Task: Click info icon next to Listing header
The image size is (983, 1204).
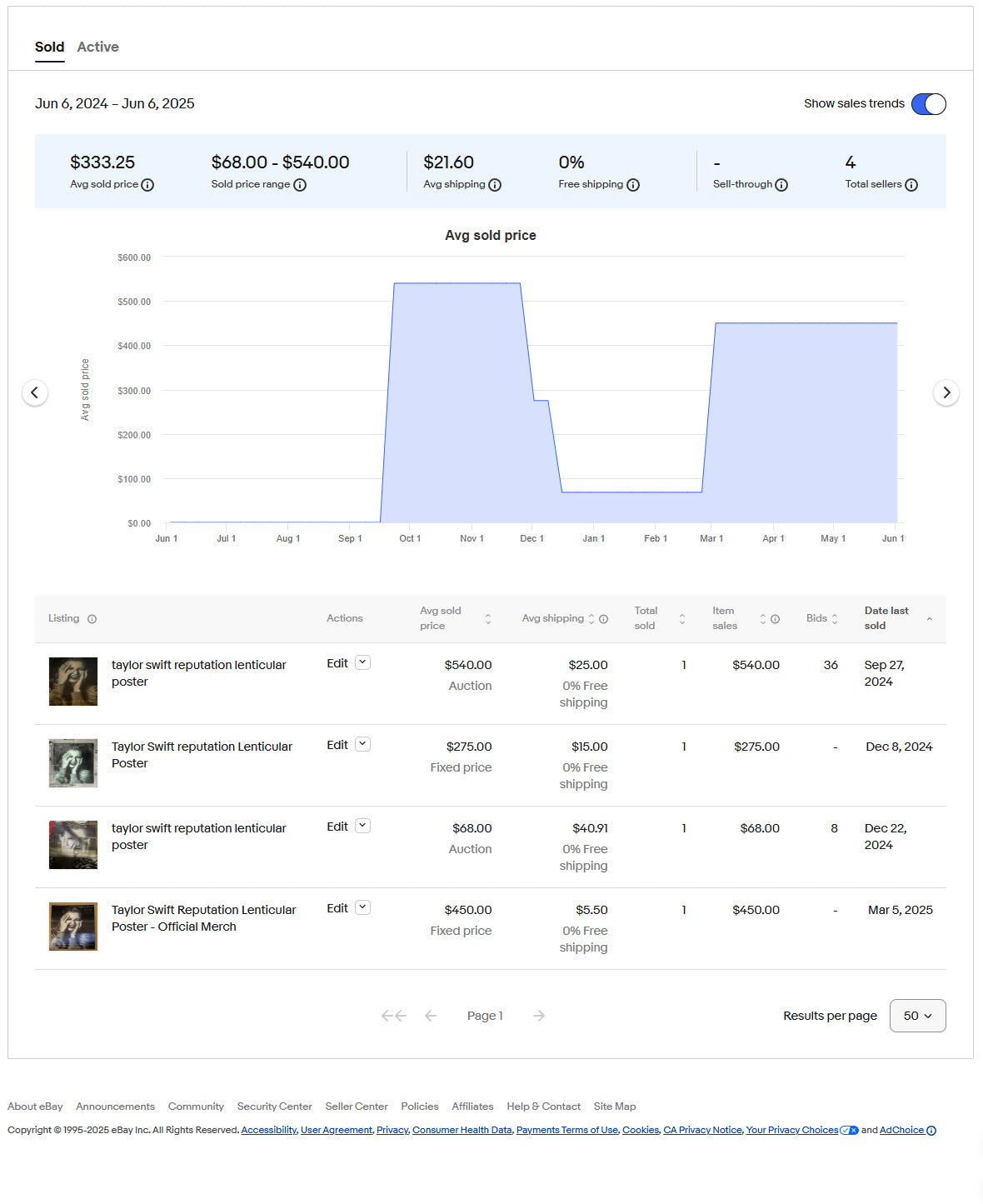Action: point(92,619)
